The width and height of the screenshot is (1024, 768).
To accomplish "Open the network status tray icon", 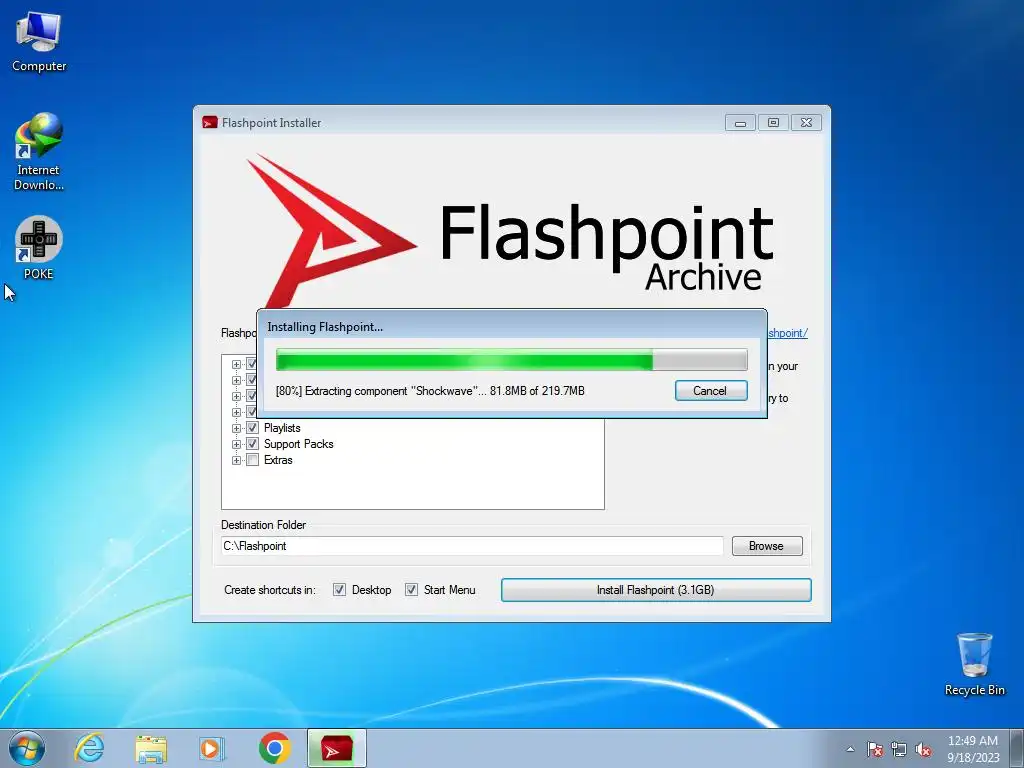I will 899,749.
